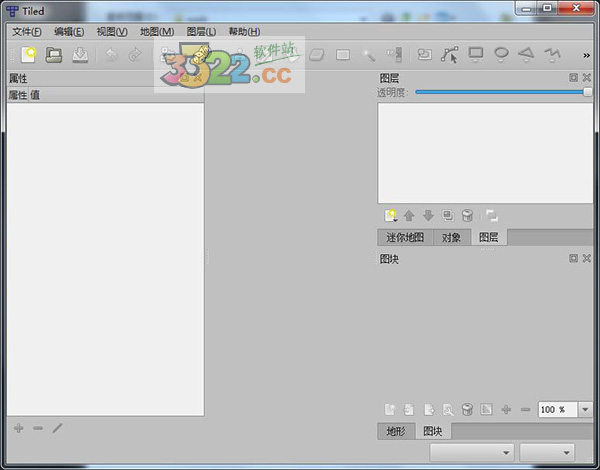Click the Open file folder icon

(54, 55)
